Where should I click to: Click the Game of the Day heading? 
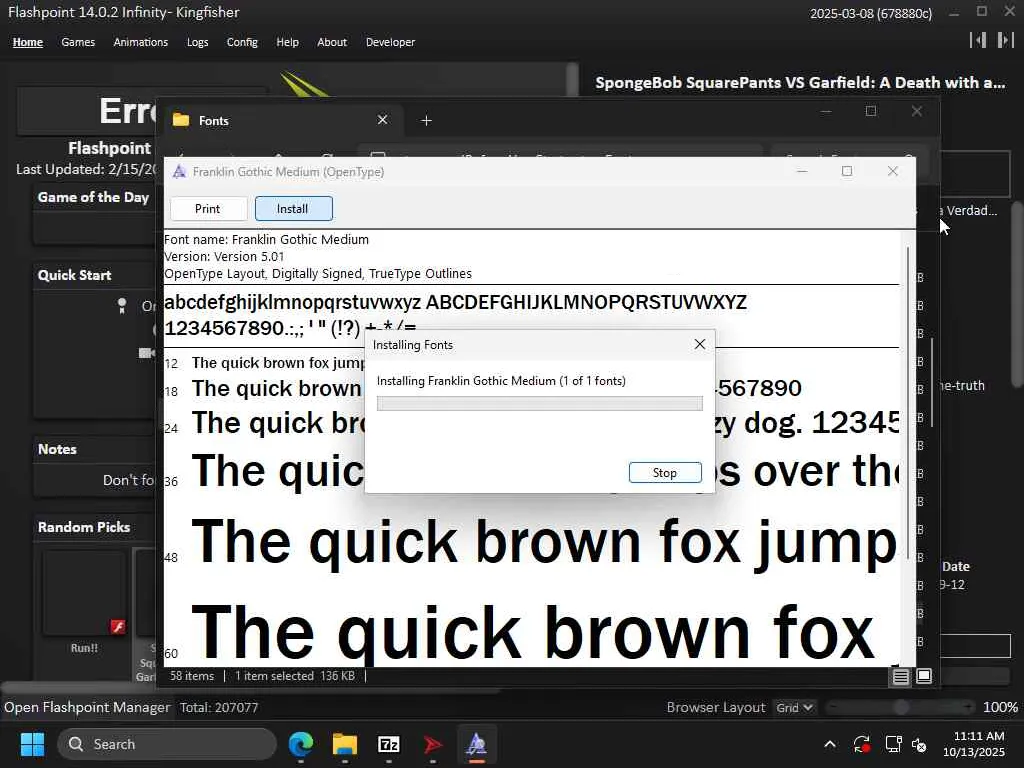(x=93, y=197)
